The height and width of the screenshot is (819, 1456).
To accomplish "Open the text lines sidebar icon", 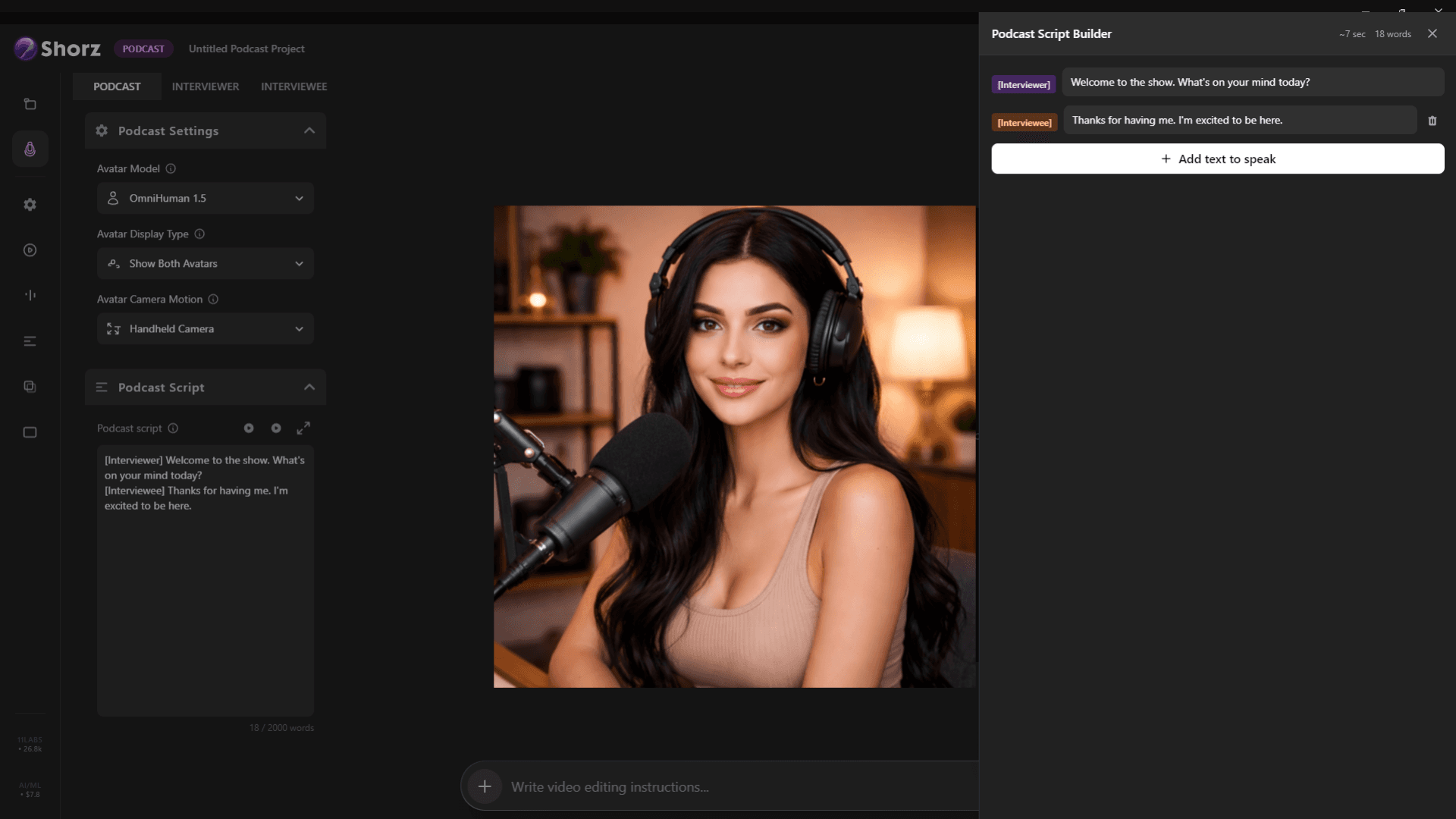I will (x=30, y=341).
